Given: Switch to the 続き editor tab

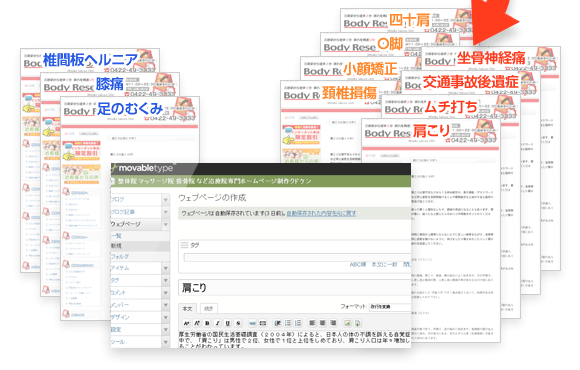Looking at the screenshot, I should point(209,309).
